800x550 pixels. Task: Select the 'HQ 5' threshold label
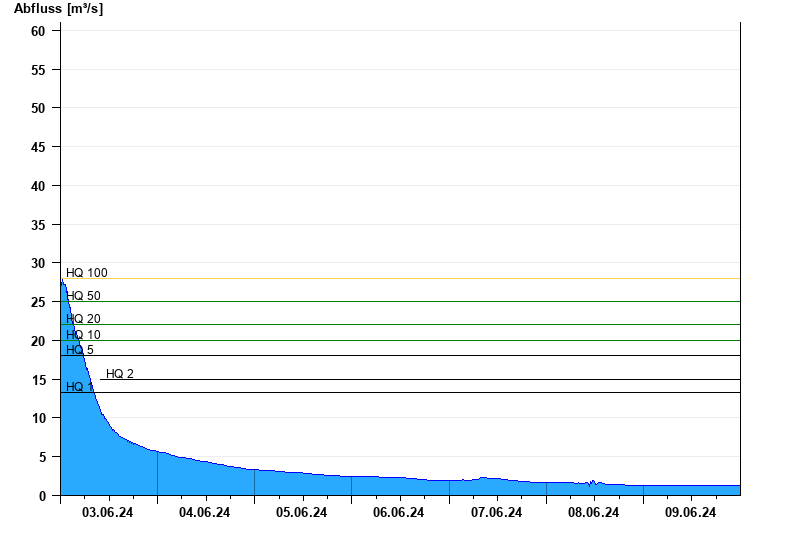click(80, 349)
